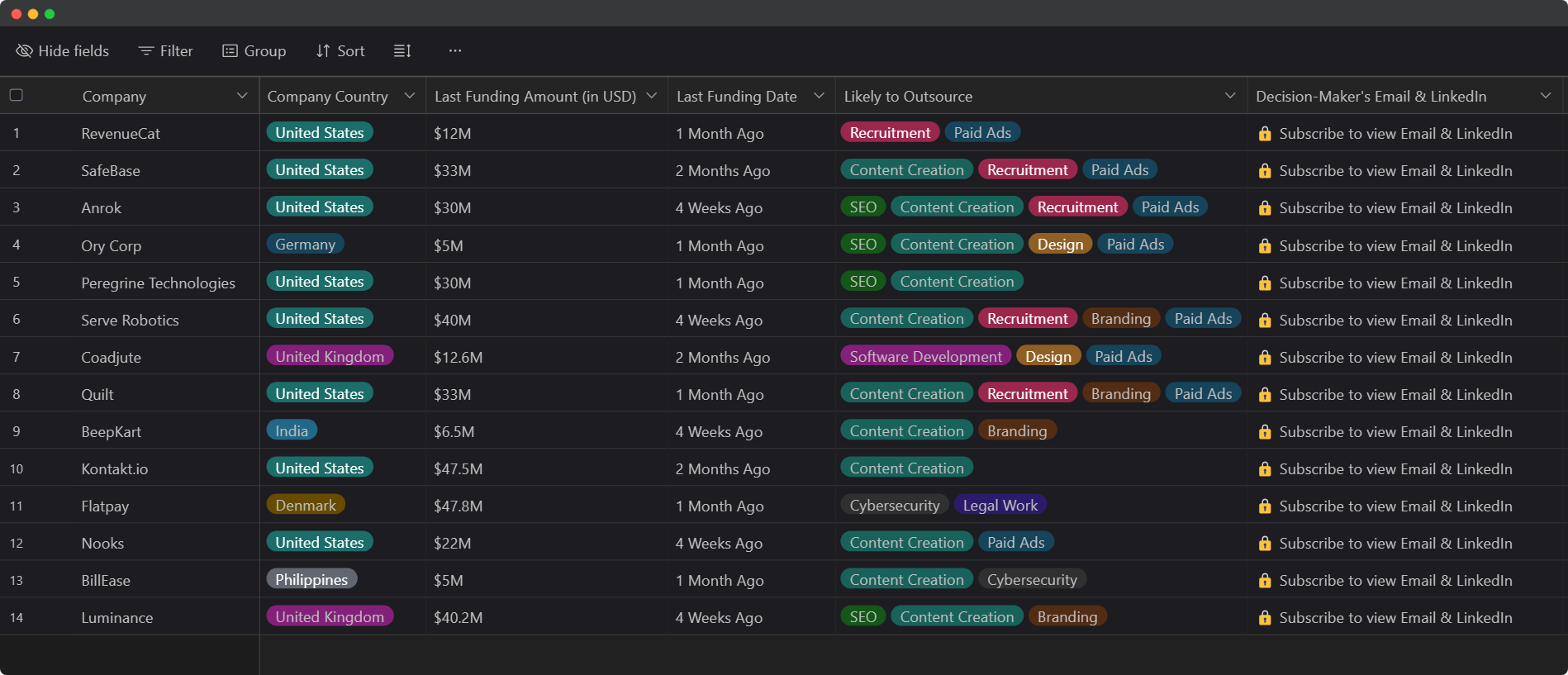Open the Group records menu

(254, 51)
